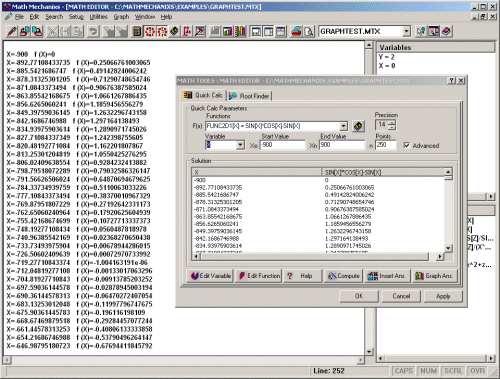Click the purple help book toolbar icon
The image size is (500, 379).
(446, 31)
